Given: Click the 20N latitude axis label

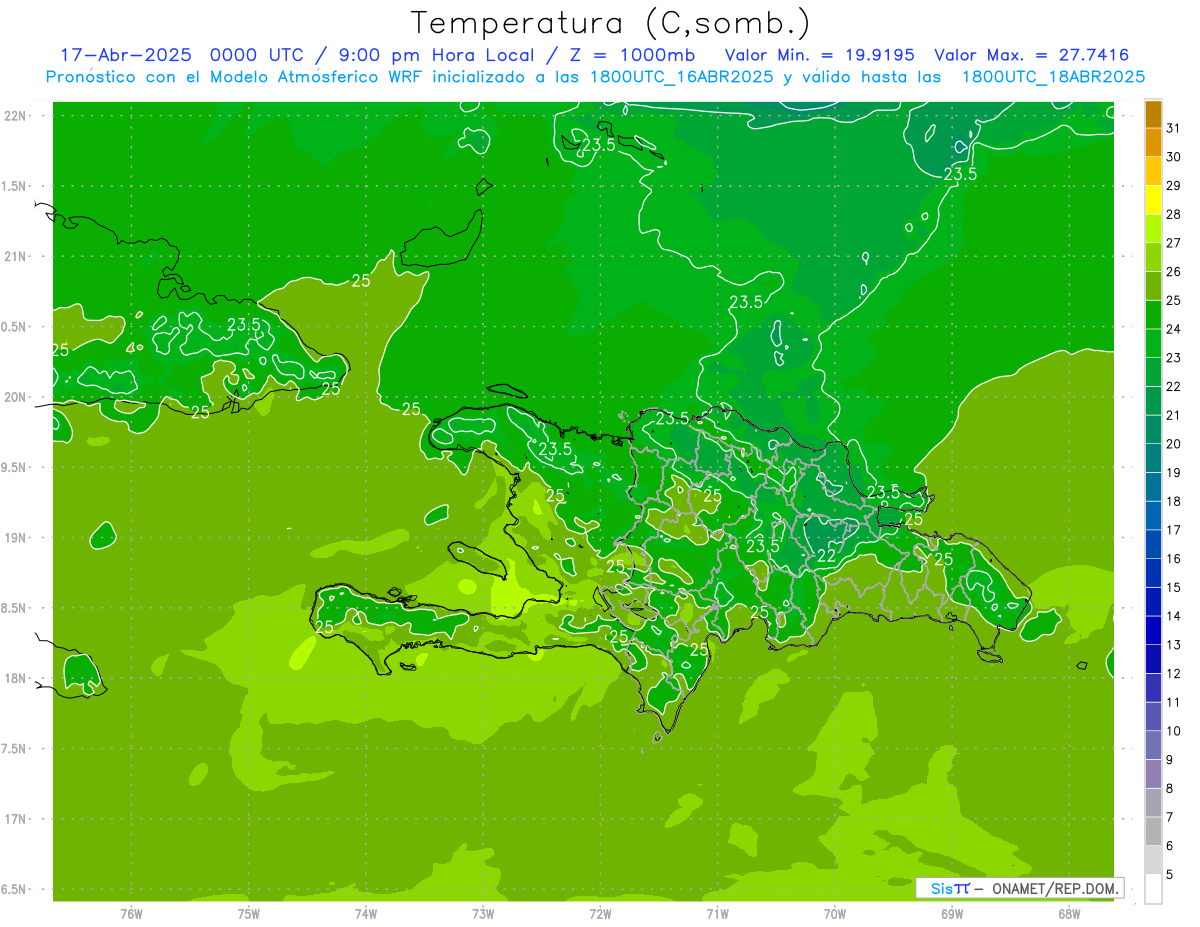Looking at the screenshot, I should [15, 397].
